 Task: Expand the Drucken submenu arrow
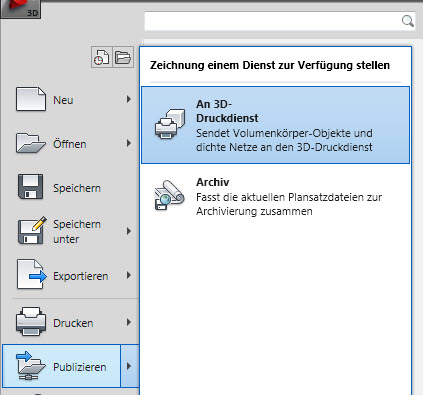tap(129, 322)
